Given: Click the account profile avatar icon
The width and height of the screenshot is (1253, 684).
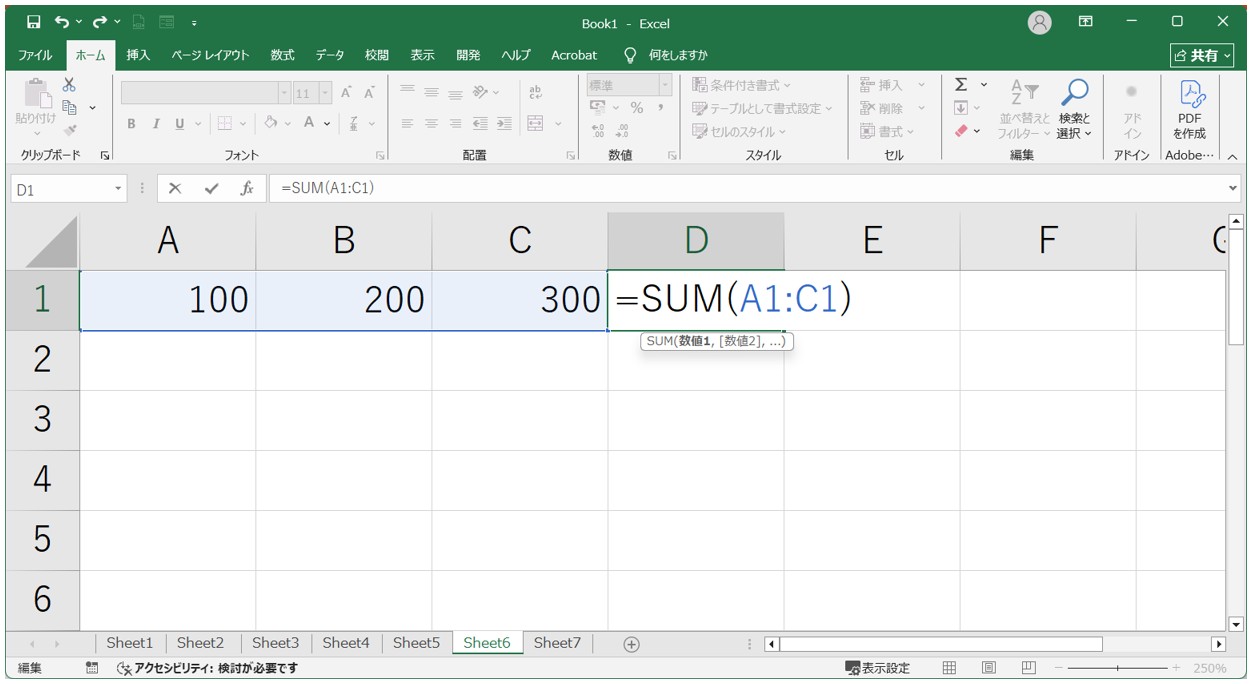Looking at the screenshot, I should click(x=1040, y=23).
